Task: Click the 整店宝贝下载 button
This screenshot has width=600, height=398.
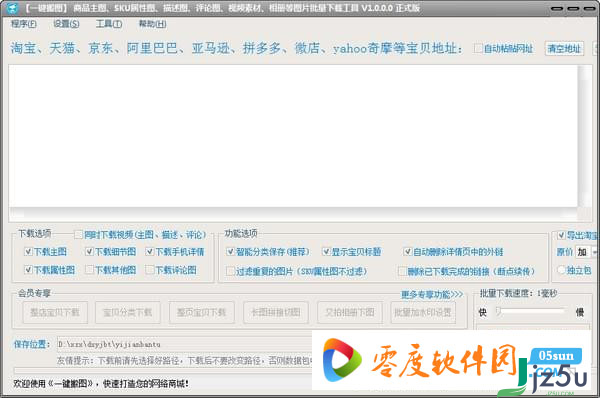Action: click(x=55, y=312)
